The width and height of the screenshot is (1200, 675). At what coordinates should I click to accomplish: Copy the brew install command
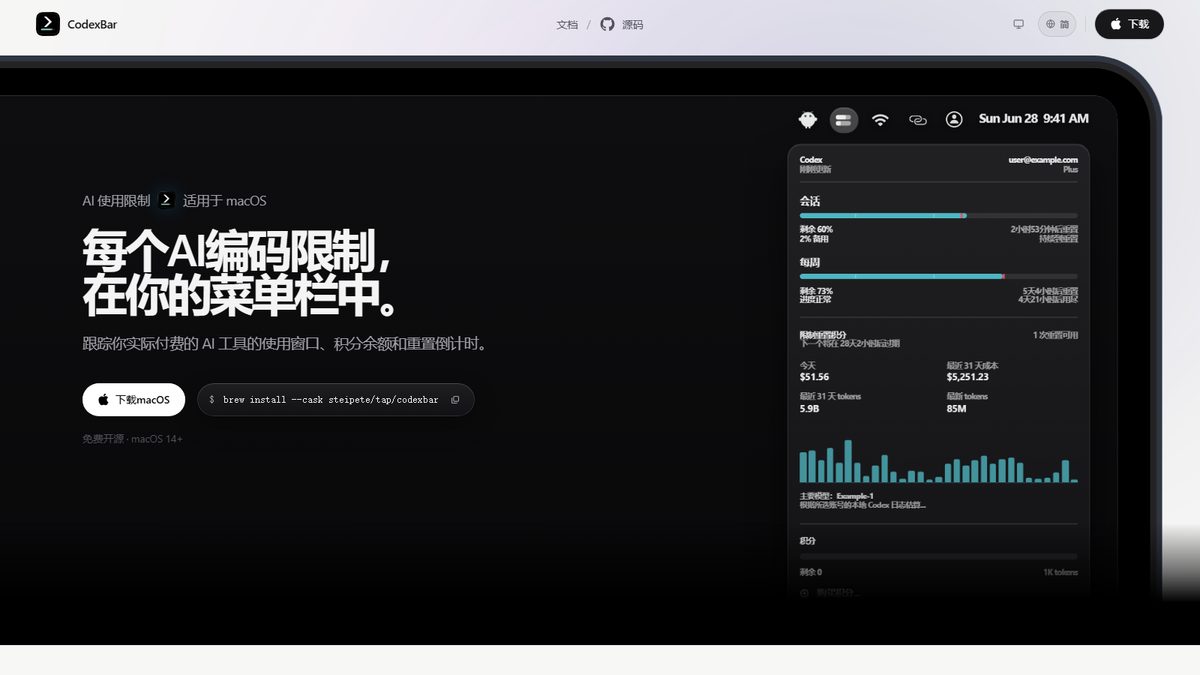455,400
